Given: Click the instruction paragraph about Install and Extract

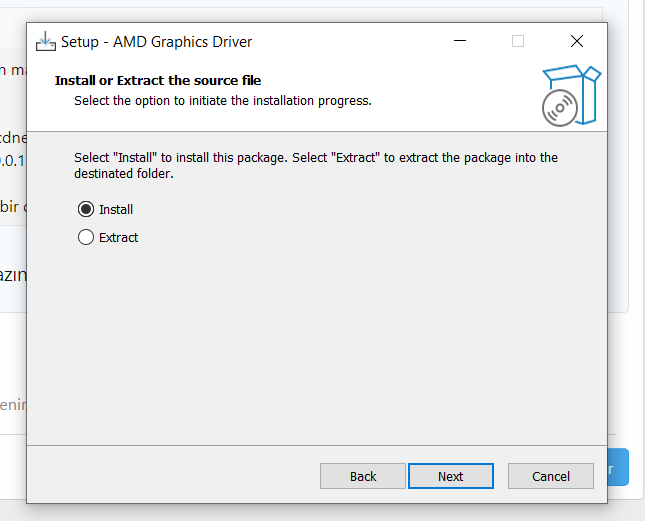Looking at the screenshot, I should [x=316, y=165].
